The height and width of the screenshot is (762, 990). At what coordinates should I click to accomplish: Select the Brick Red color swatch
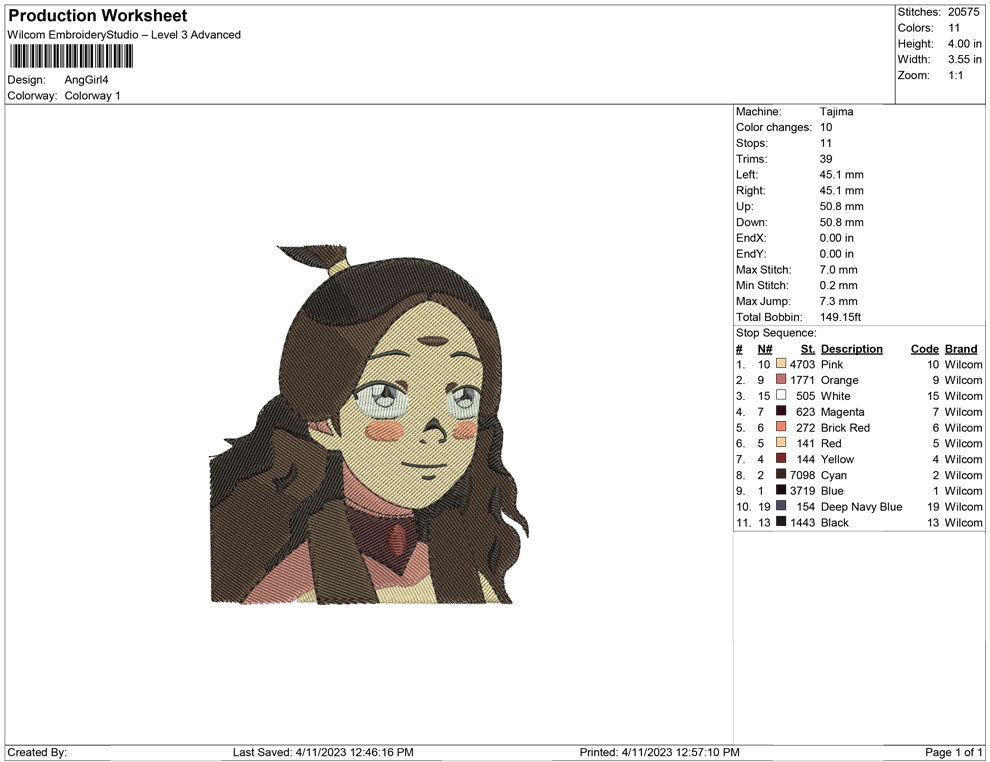(x=781, y=427)
